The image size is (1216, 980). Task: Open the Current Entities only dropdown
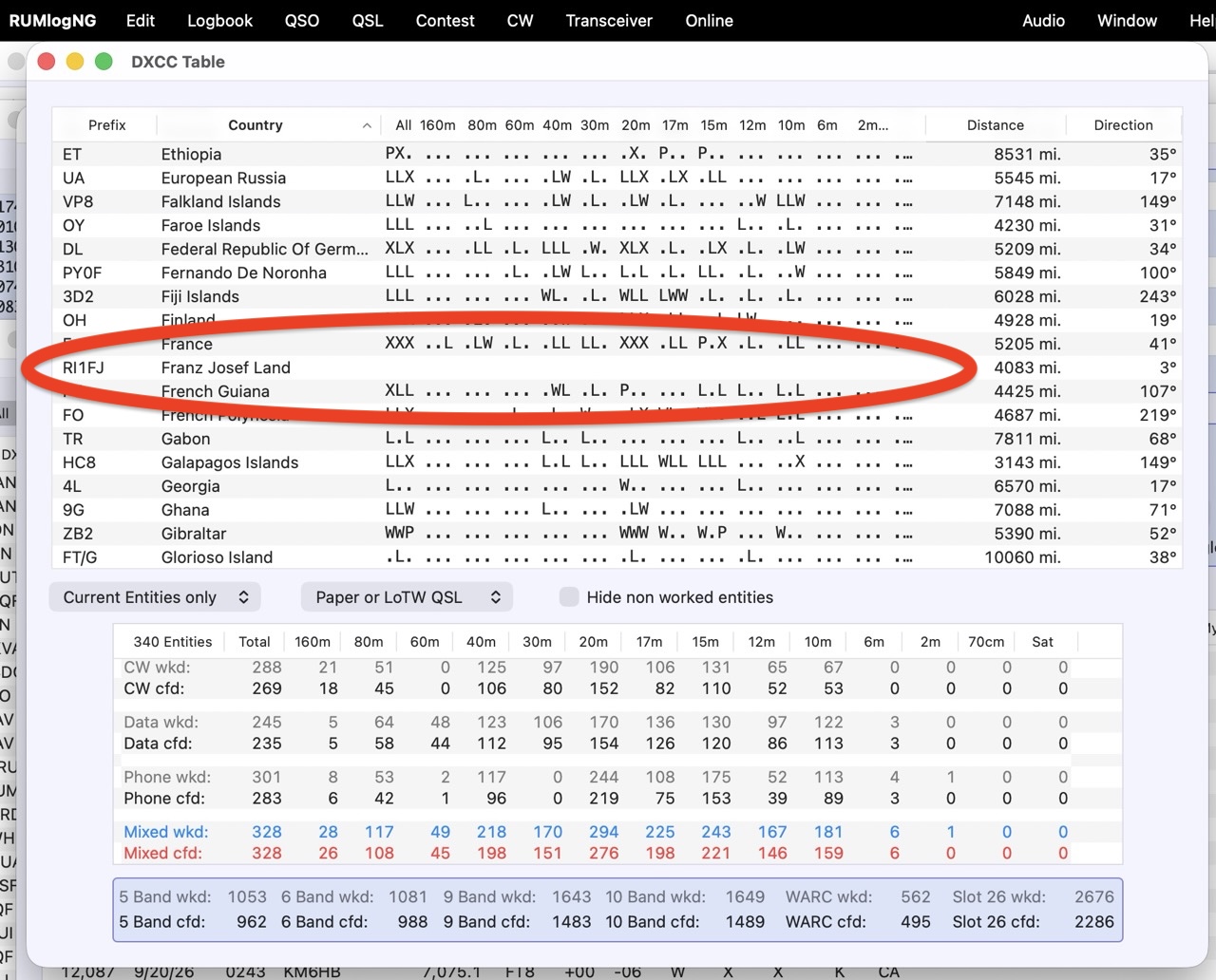point(155,596)
